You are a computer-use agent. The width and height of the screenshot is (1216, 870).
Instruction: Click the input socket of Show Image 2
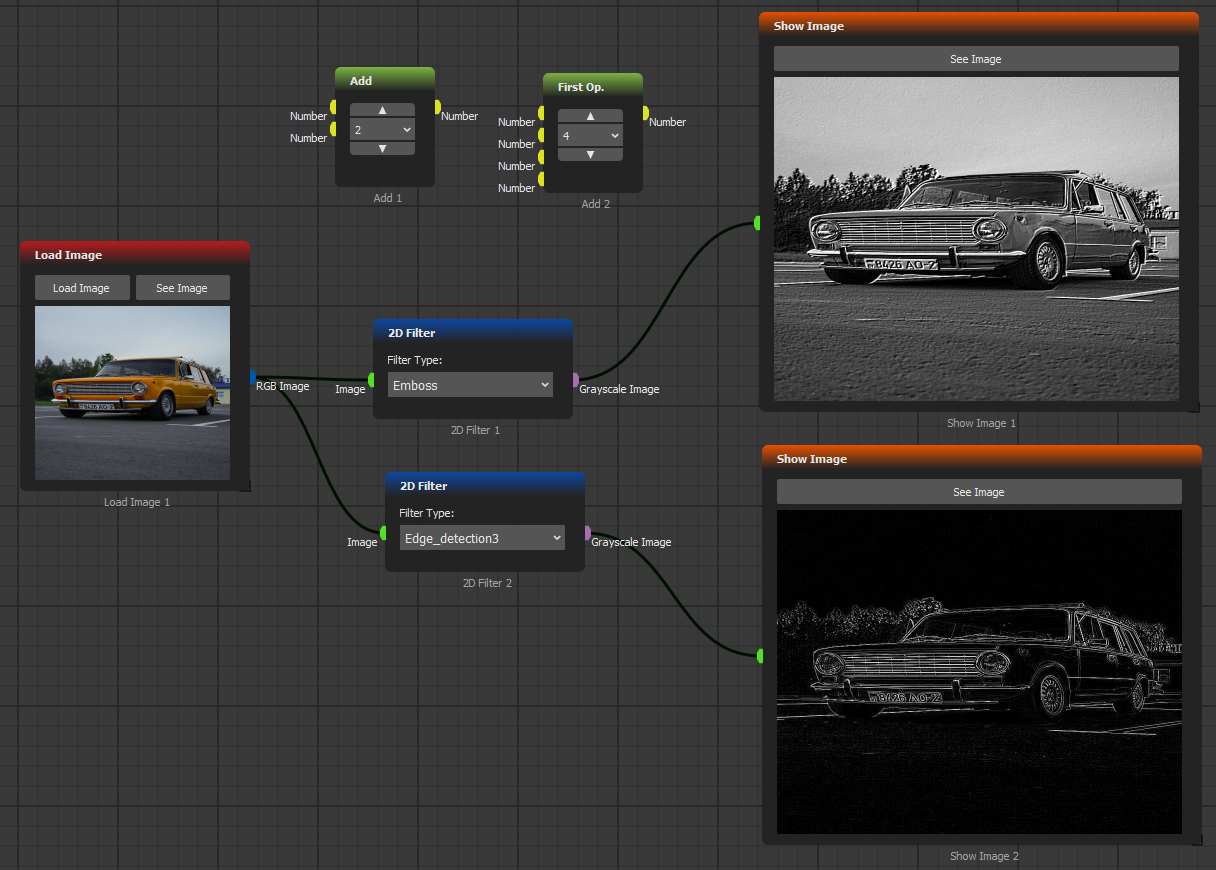click(x=761, y=656)
